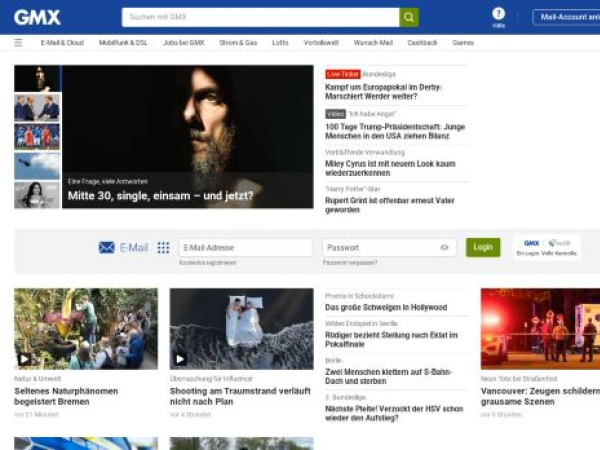
Task: Focus the Passwort input field
Action: (x=389, y=248)
